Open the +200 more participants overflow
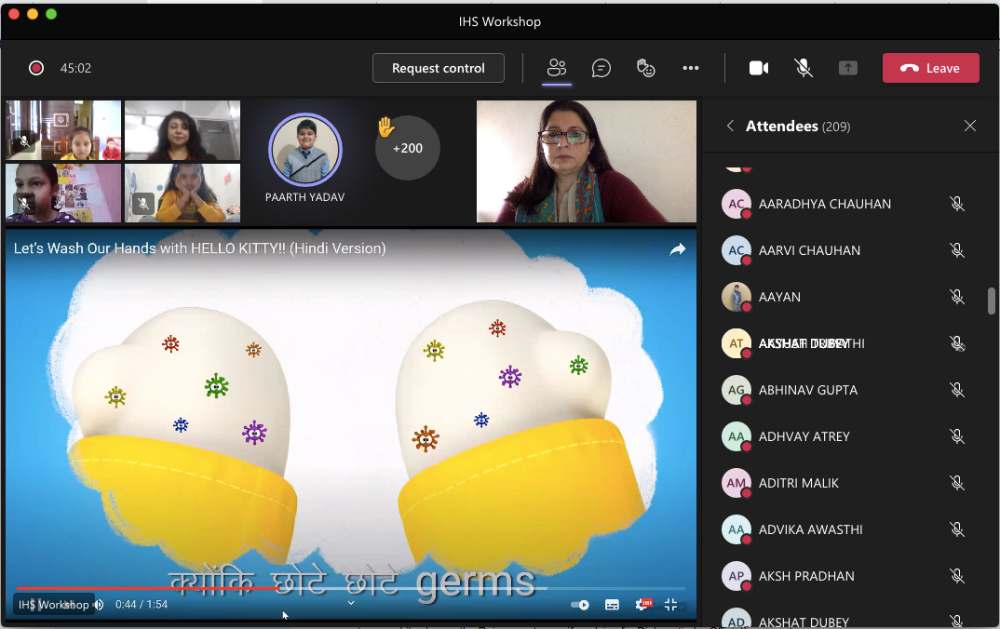 pos(408,148)
